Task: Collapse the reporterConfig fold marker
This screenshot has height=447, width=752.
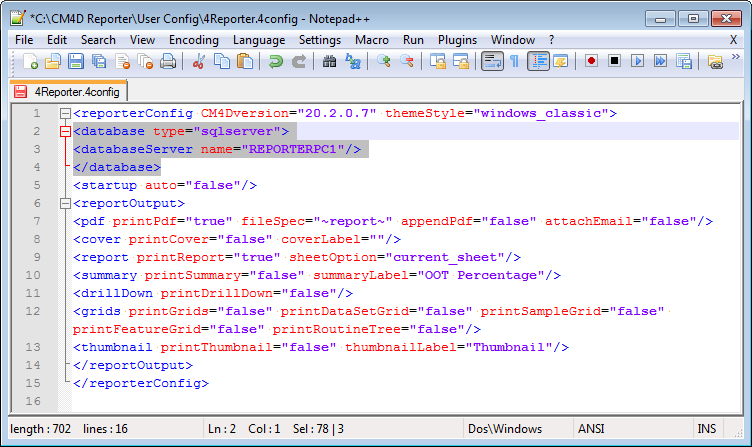Action: [x=66, y=114]
